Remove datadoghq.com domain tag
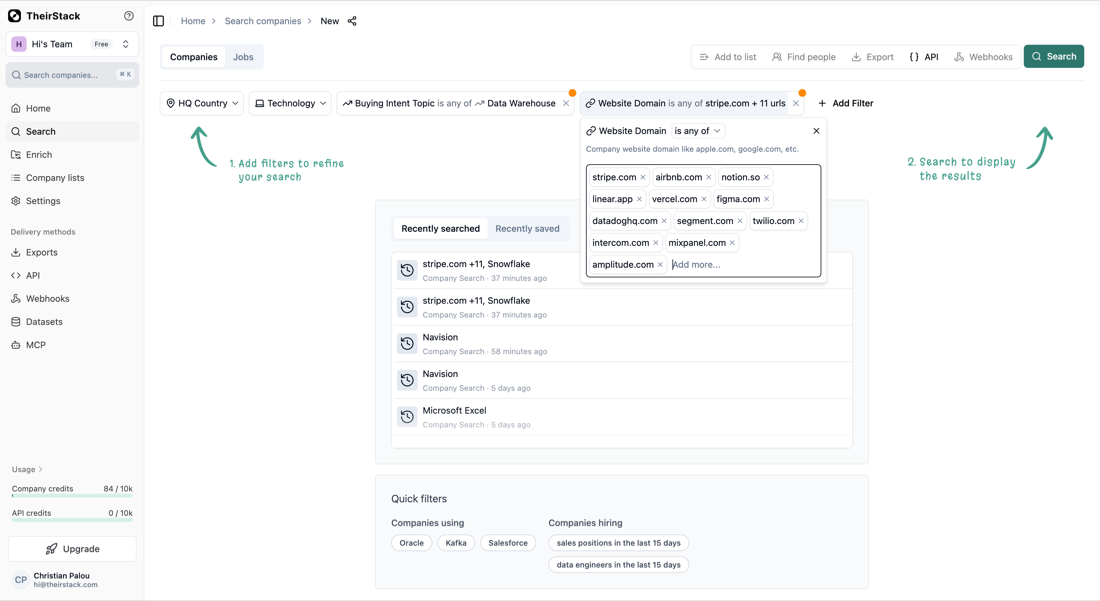This screenshot has width=1100, height=601. tap(664, 221)
